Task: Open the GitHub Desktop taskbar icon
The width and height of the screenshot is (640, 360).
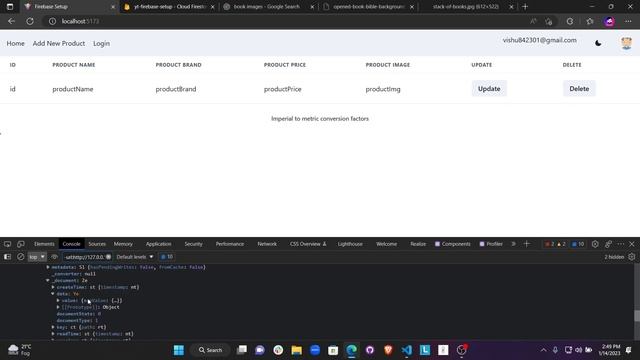Action: [370, 350]
